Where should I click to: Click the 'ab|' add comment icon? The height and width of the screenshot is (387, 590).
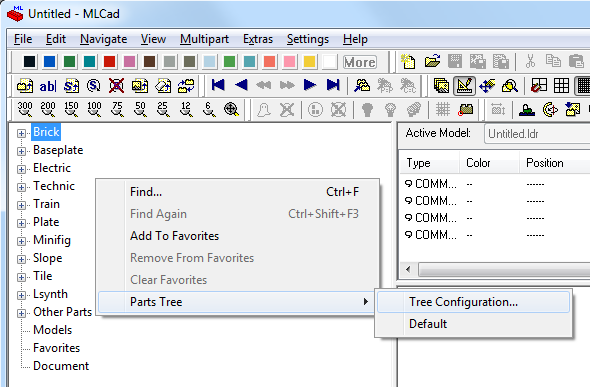tap(47, 86)
